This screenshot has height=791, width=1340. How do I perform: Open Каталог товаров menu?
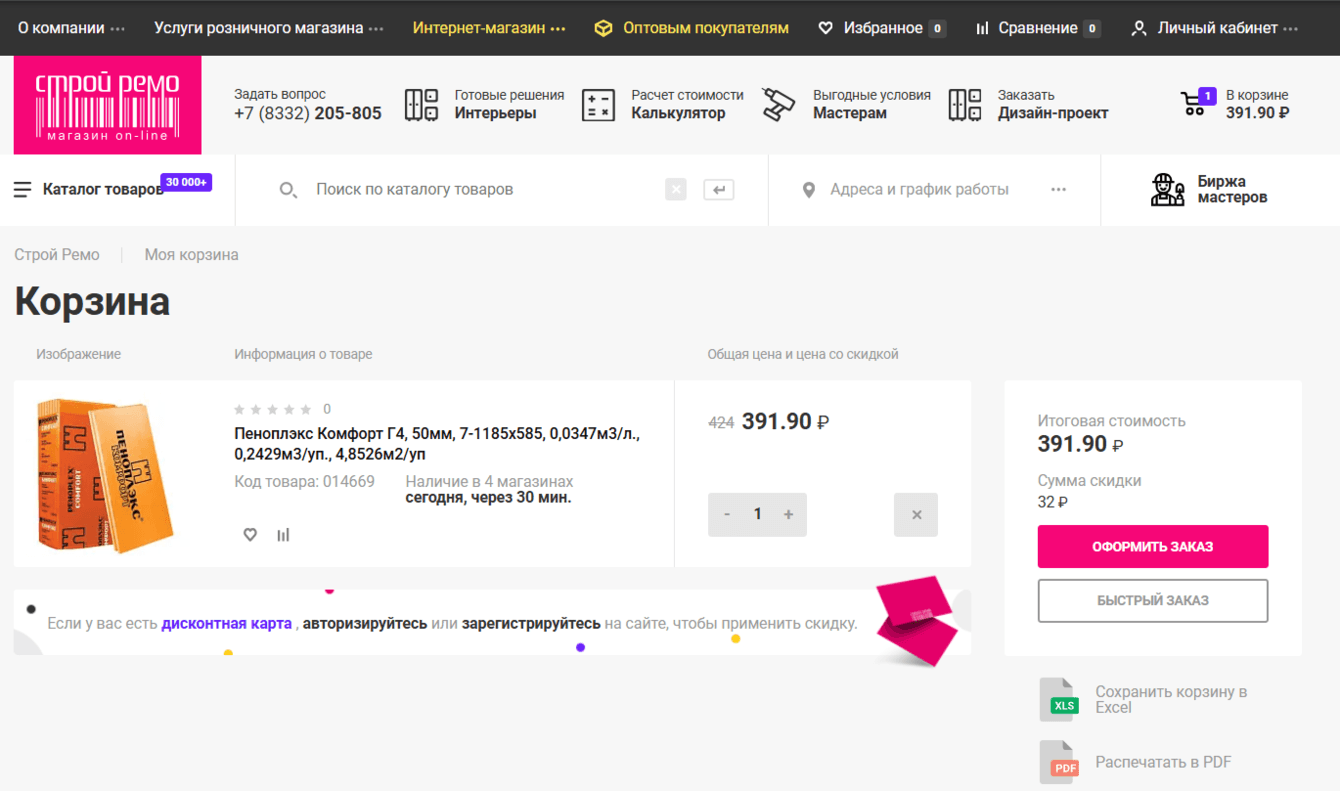click(x=103, y=189)
